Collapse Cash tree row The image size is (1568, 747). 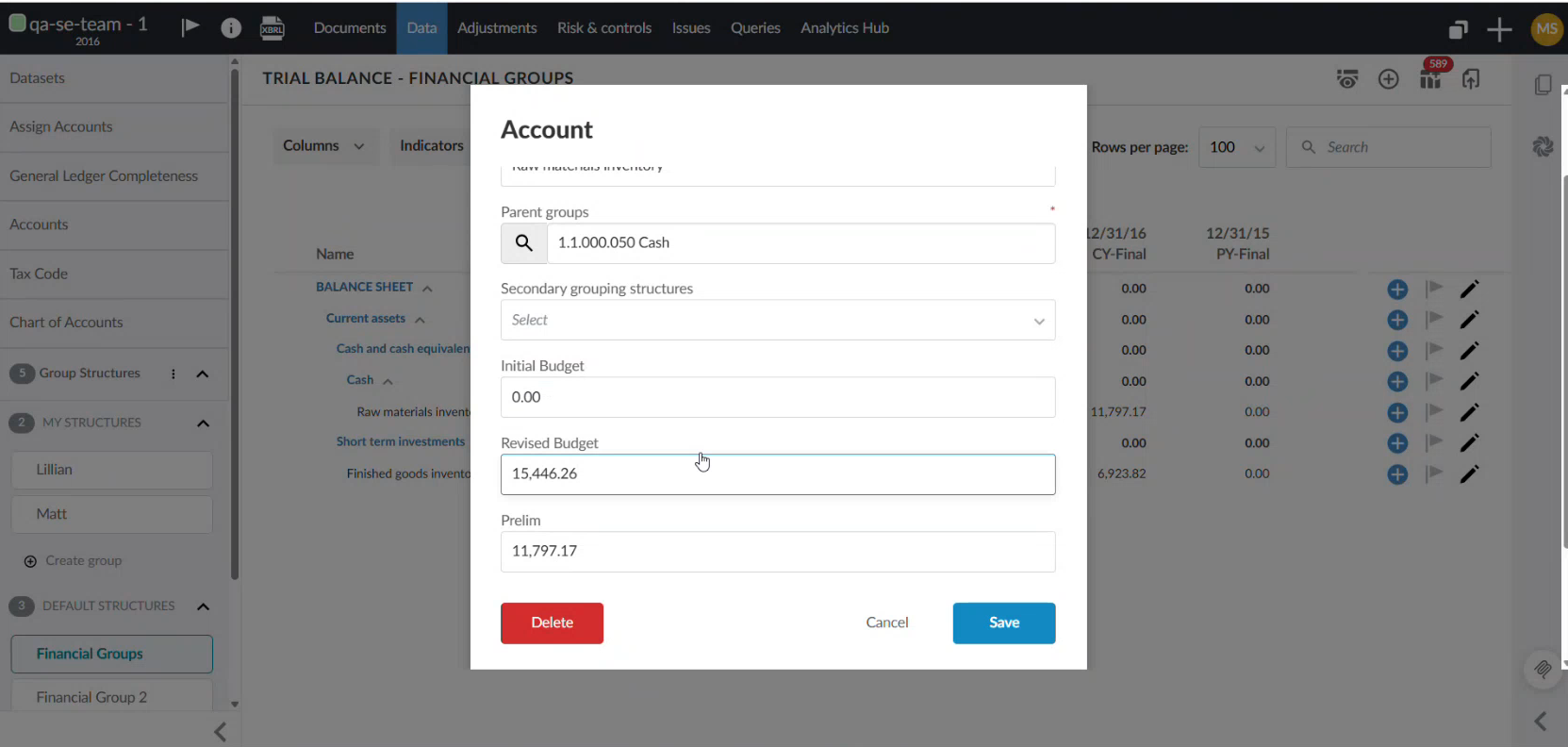pos(388,381)
